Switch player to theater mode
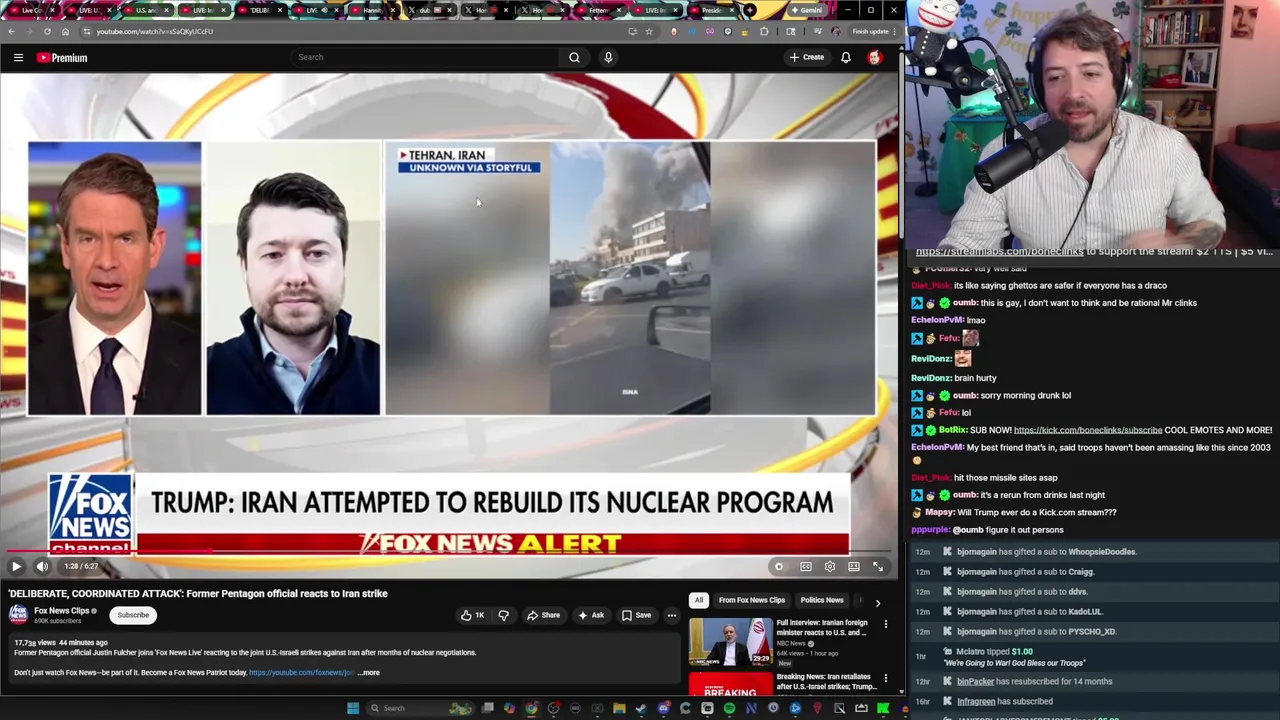 point(854,566)
